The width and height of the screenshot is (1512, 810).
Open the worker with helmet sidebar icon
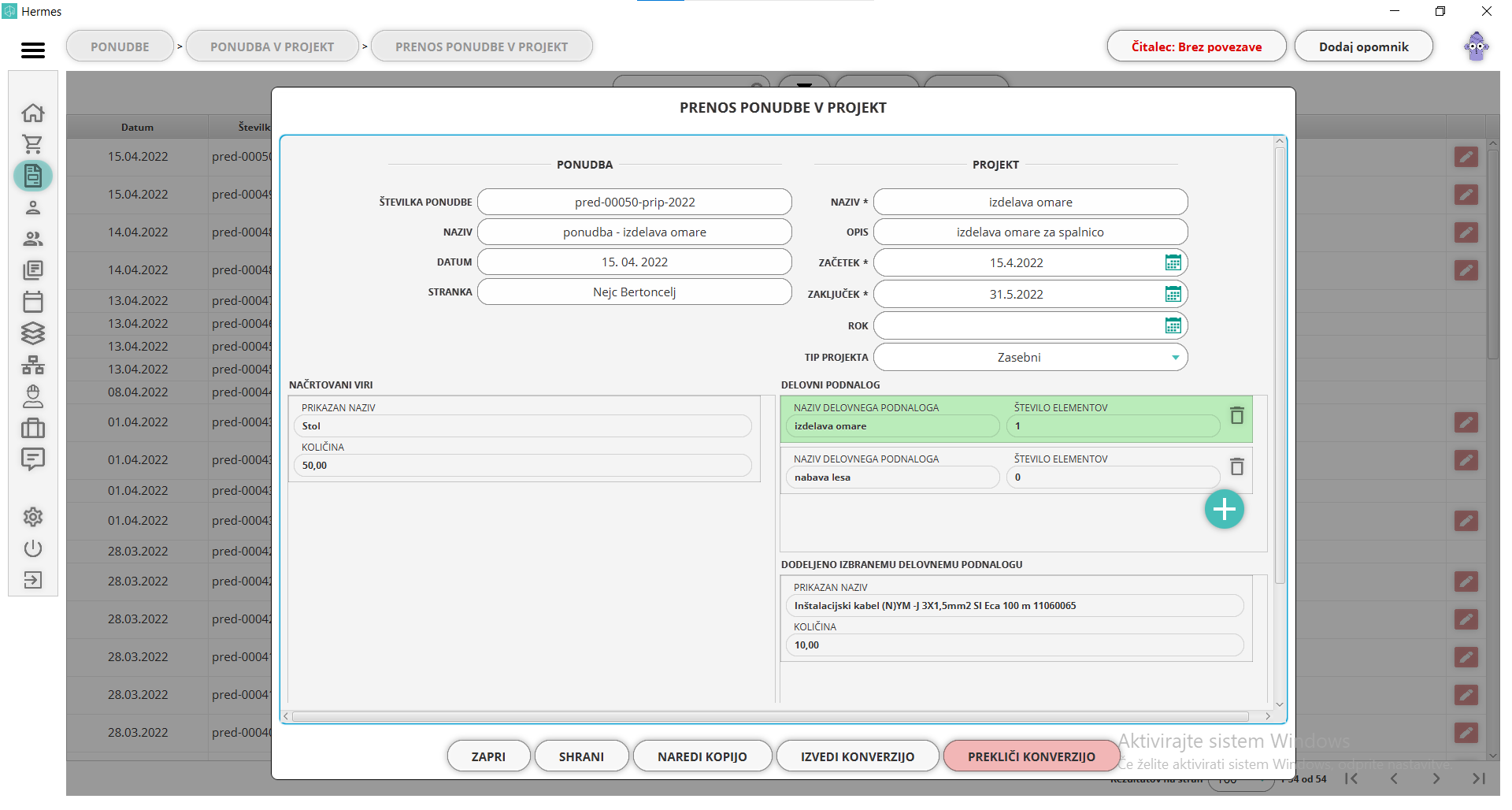(33, 396)
